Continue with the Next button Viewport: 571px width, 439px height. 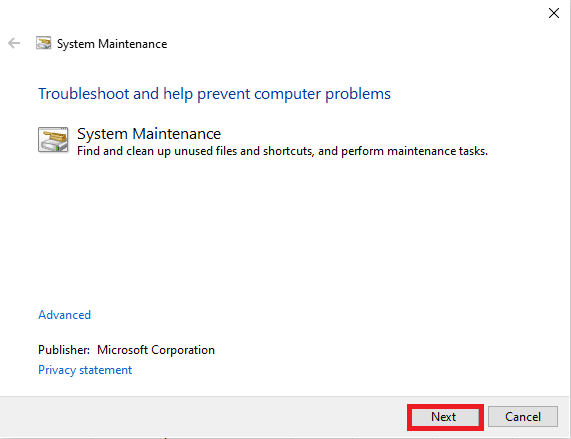(445, 416)
